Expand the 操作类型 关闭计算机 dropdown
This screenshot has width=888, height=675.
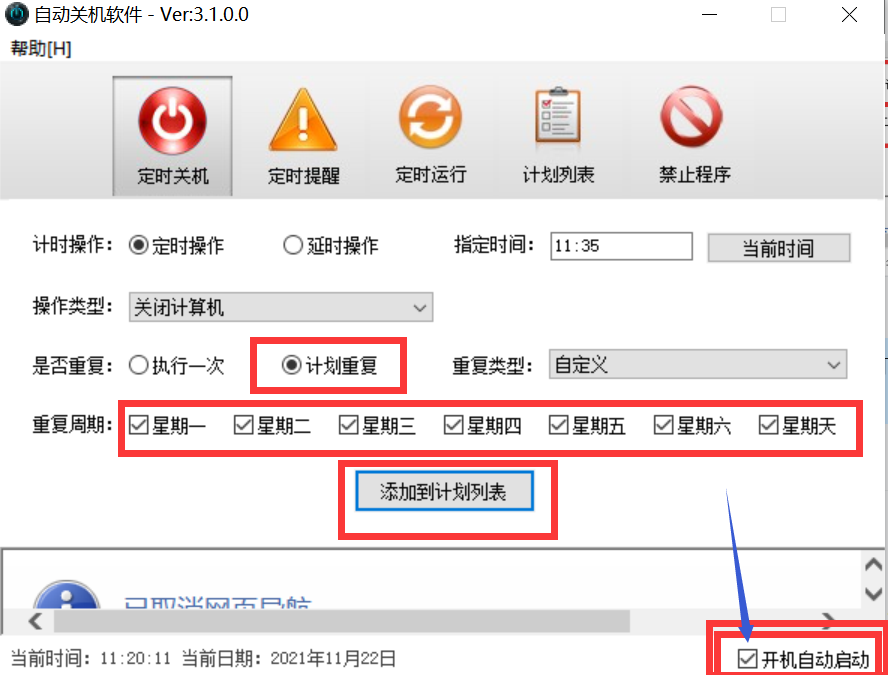(281, 307)
